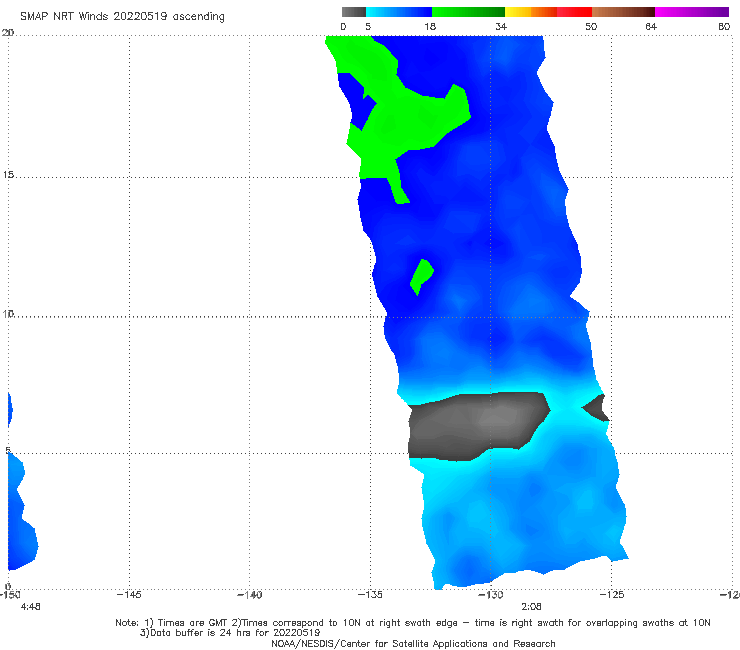Click the title 'SMAP NRT Winds 20220519 ascending'
Screen dimensions: 740x650
click(x=122, y=17)
